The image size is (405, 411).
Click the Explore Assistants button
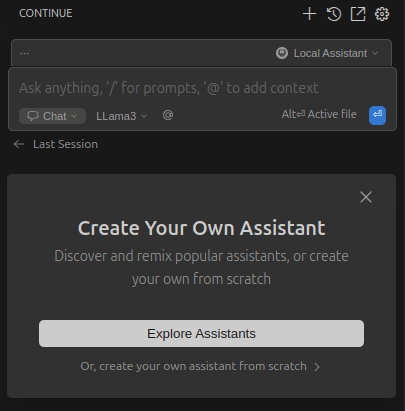pyautogui.click(x=201, y=334)
